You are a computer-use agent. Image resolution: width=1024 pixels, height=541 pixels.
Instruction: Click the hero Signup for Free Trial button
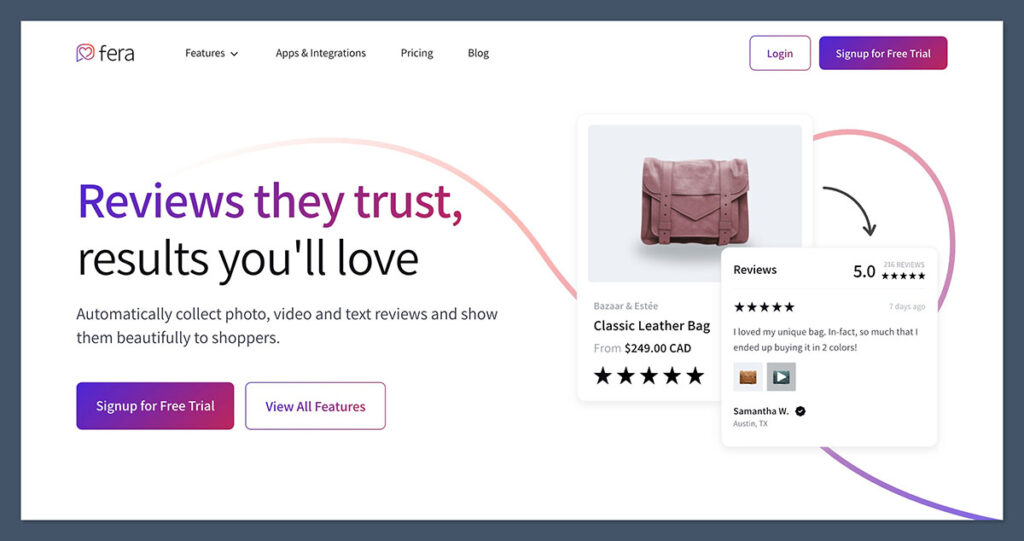[x=155, y=406]
